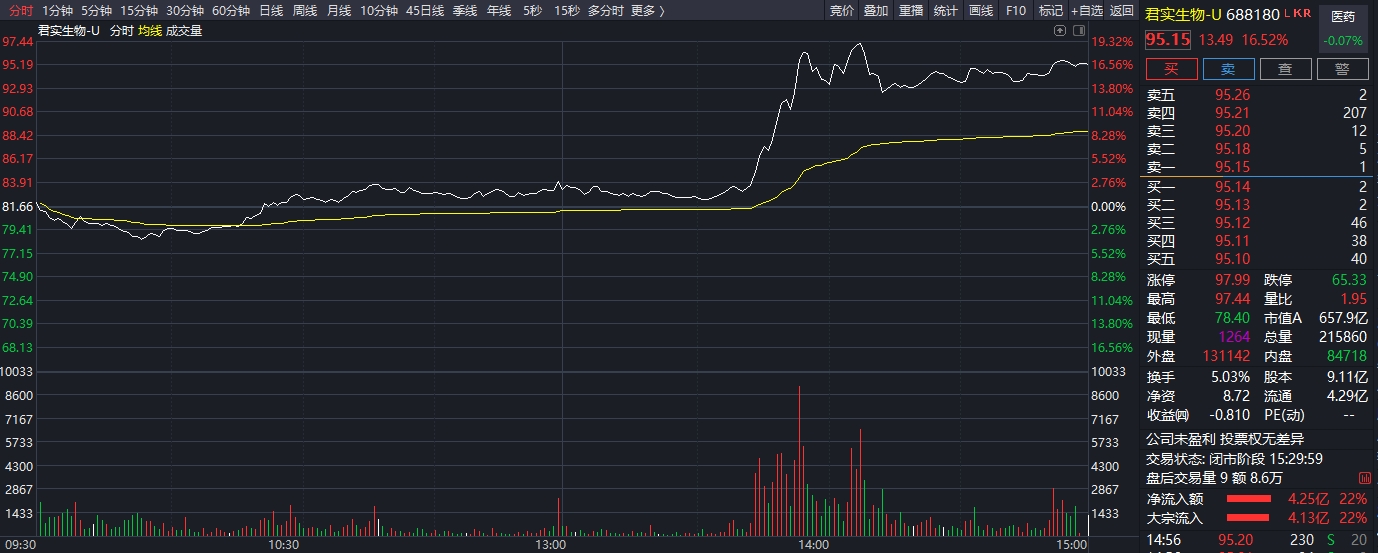Screen dimensions: 1378x553
Task: Click the 分时 label in chart legend
Action: tap(121, 31)
